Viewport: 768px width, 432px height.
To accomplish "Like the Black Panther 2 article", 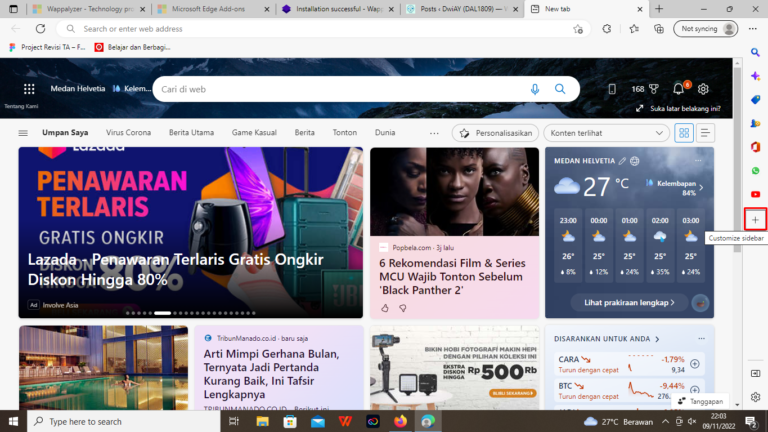I will click(x=385, y=308).
